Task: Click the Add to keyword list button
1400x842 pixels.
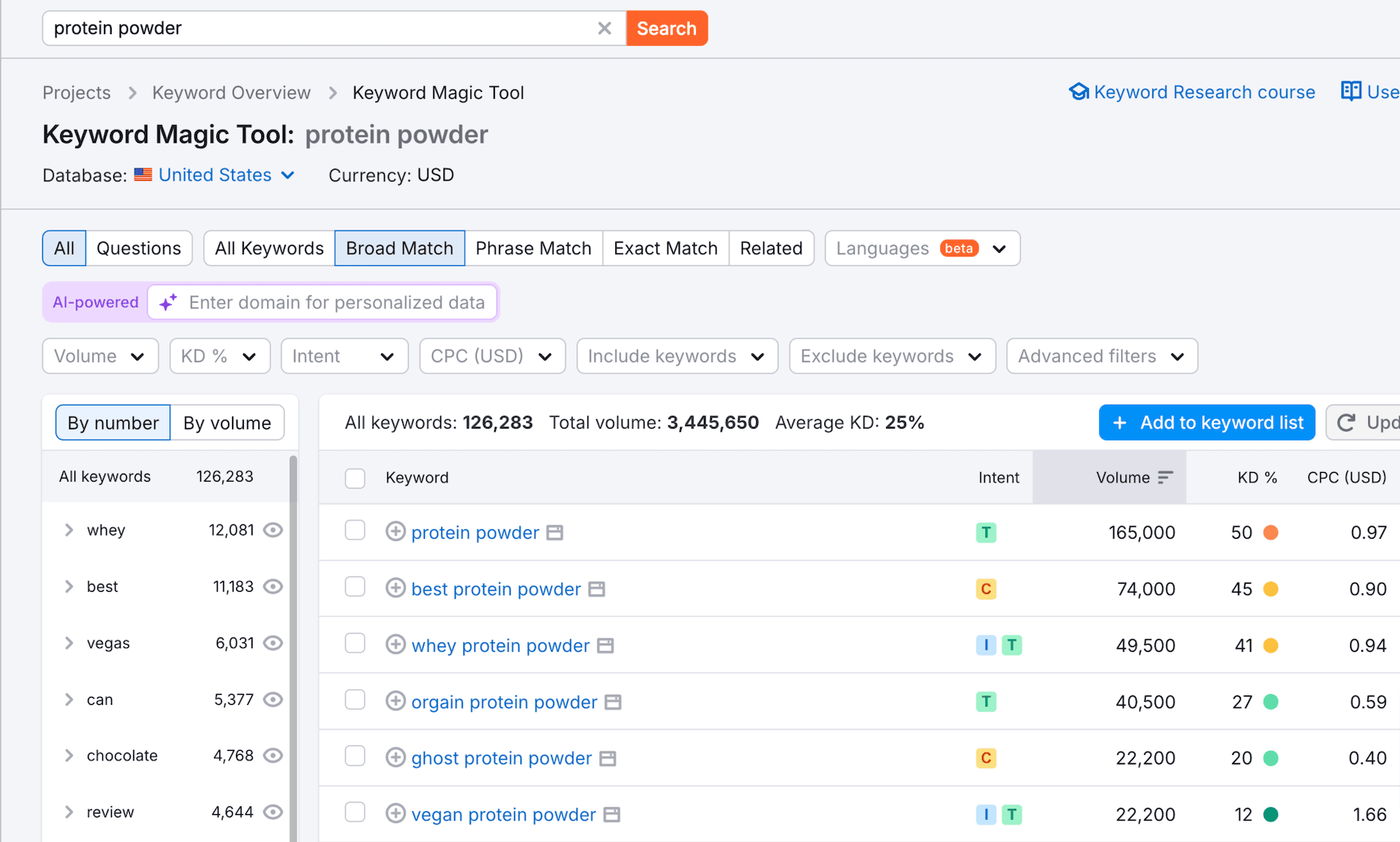Action: click(x=1206, y=422)
